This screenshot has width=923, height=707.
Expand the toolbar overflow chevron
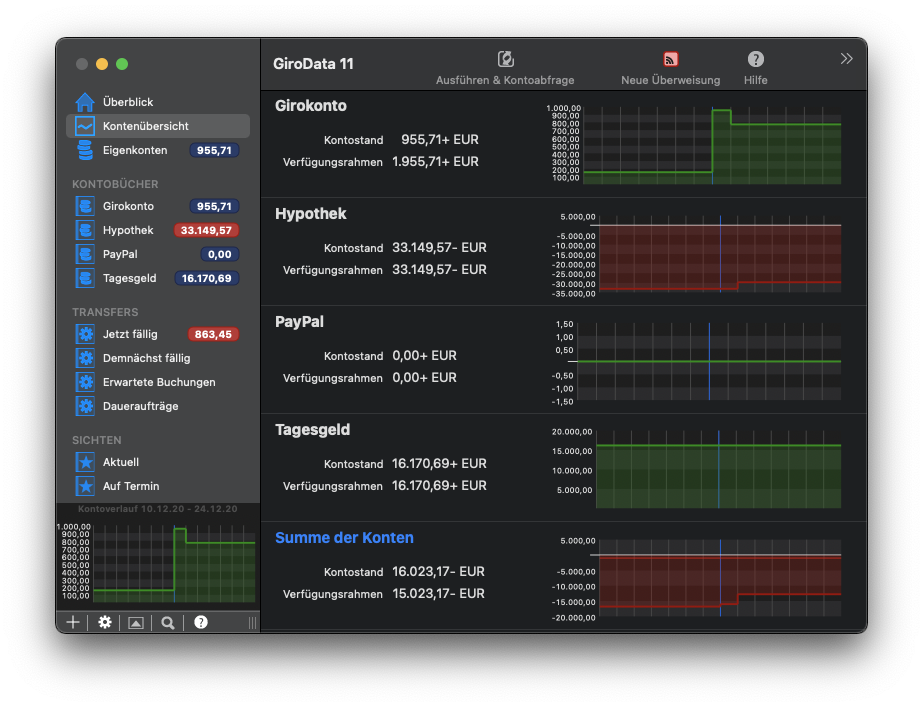pyautogui.click(x=846, y=59)
